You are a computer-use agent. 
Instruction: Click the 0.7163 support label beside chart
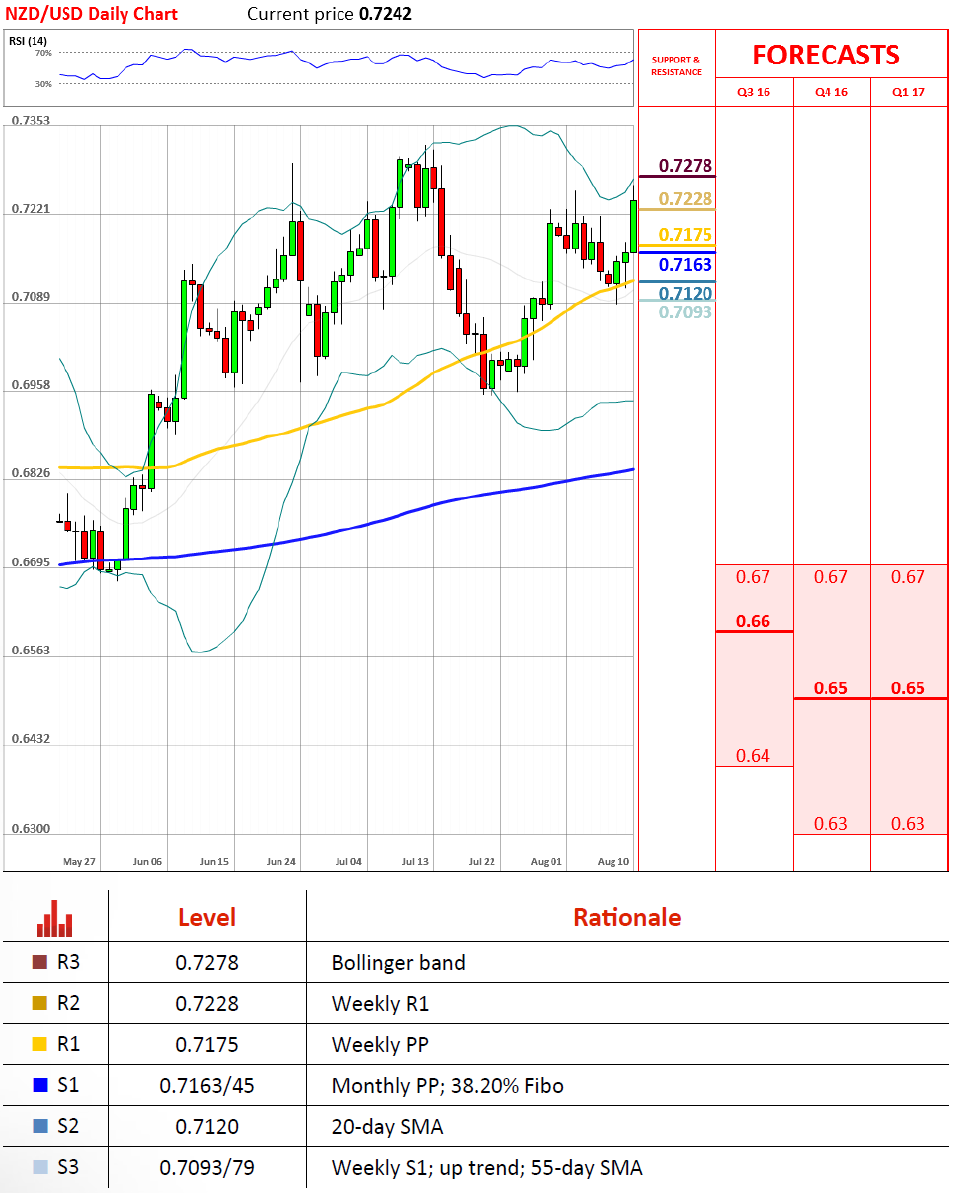pyautogui.click(x=685, y=265)
